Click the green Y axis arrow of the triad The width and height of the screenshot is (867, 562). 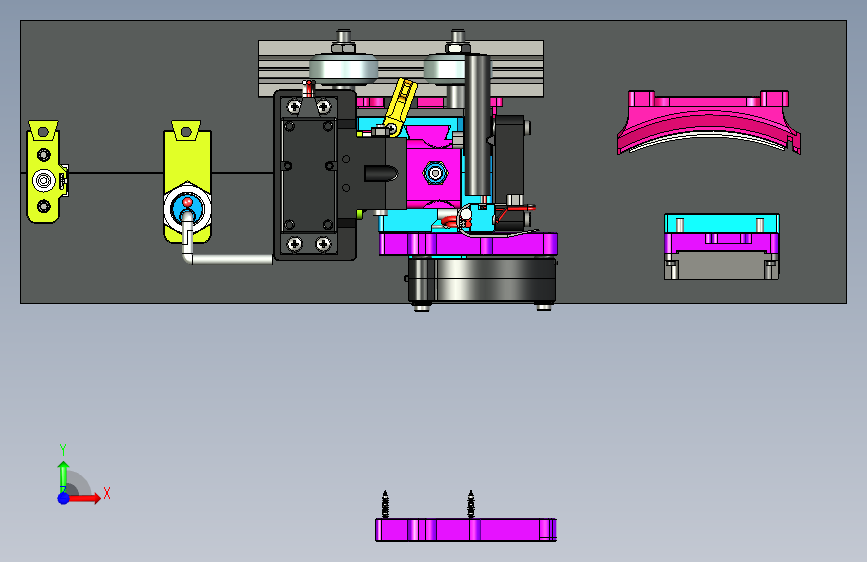pyautogui.click(x=63, y=475)
